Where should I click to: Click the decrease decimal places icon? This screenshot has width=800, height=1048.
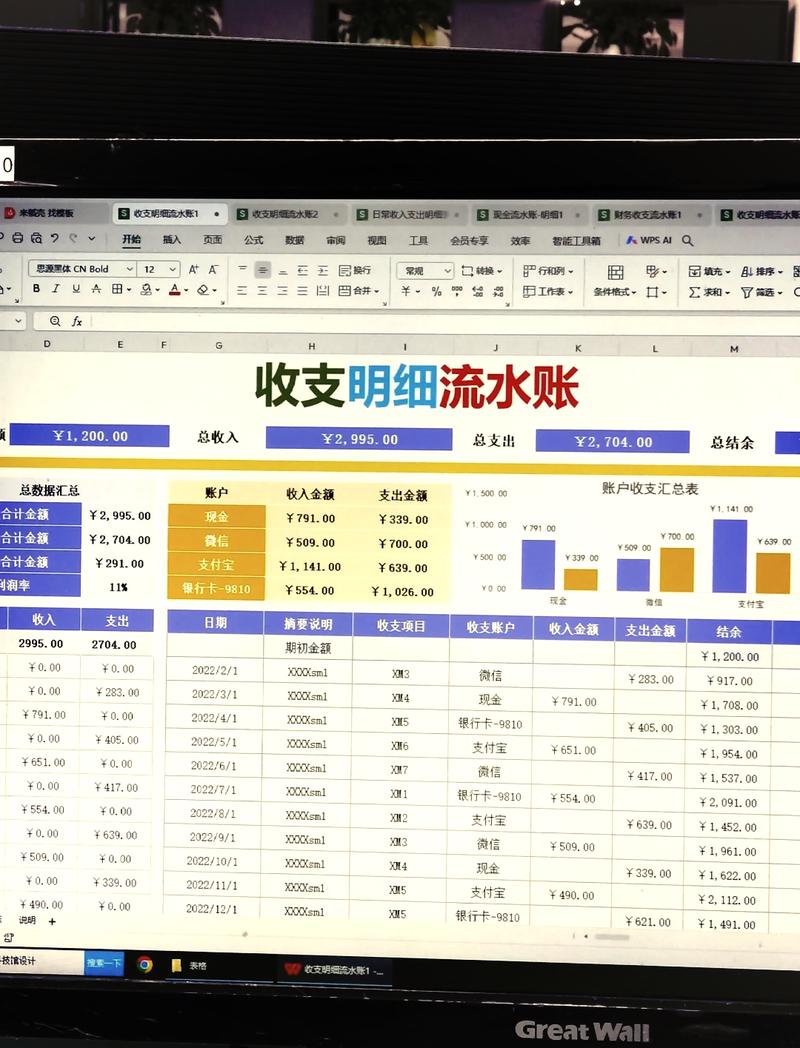click(x=499, y=291)
